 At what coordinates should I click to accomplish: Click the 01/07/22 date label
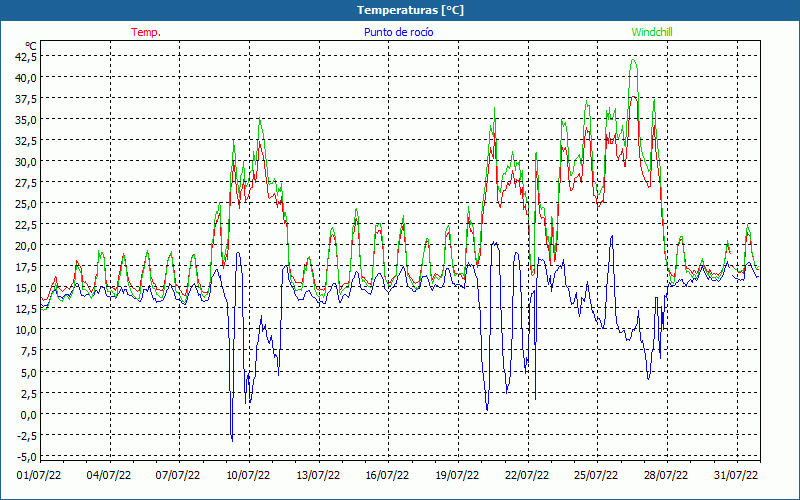coord(39,475)
